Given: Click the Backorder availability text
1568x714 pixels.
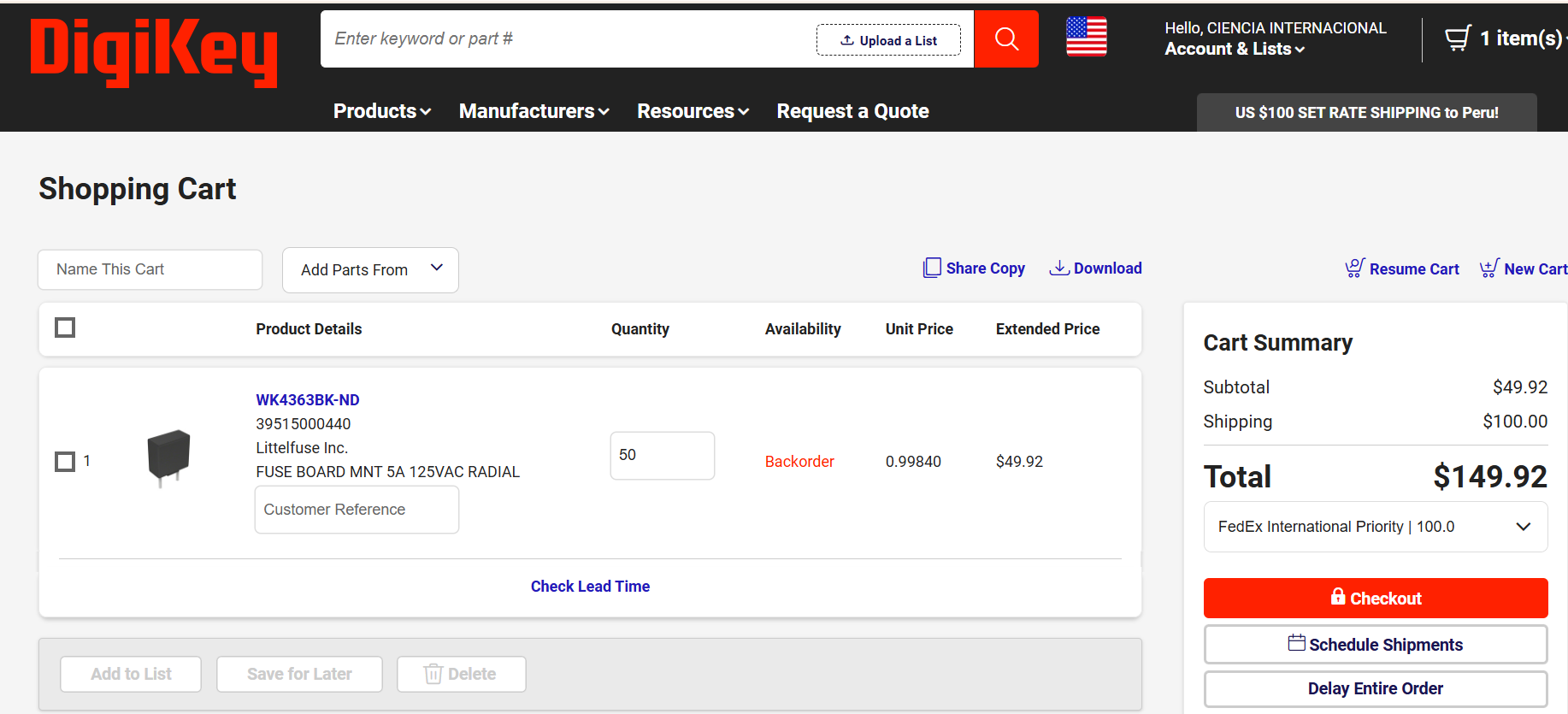Looking at the screenshot, I should pos(799,462).
